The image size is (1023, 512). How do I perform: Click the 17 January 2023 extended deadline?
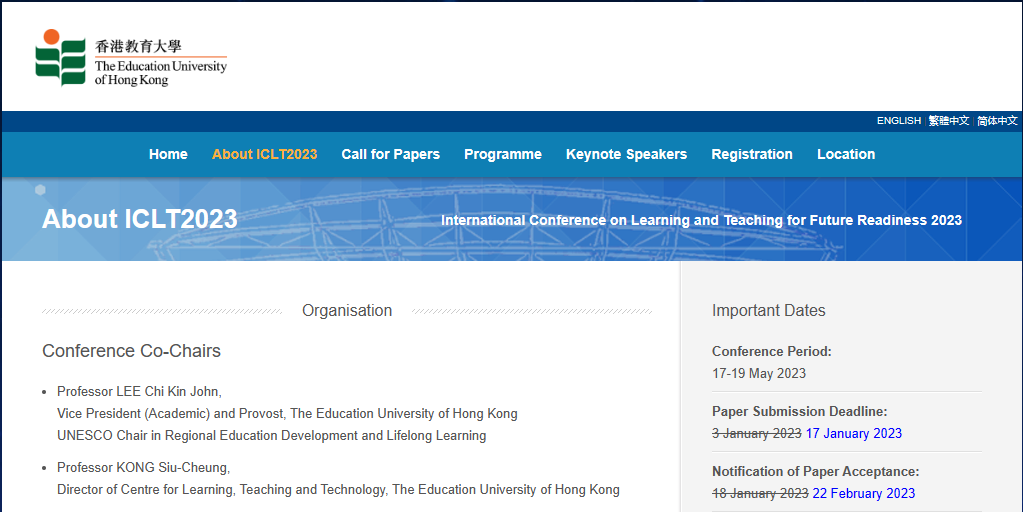[x=853, y=433]
